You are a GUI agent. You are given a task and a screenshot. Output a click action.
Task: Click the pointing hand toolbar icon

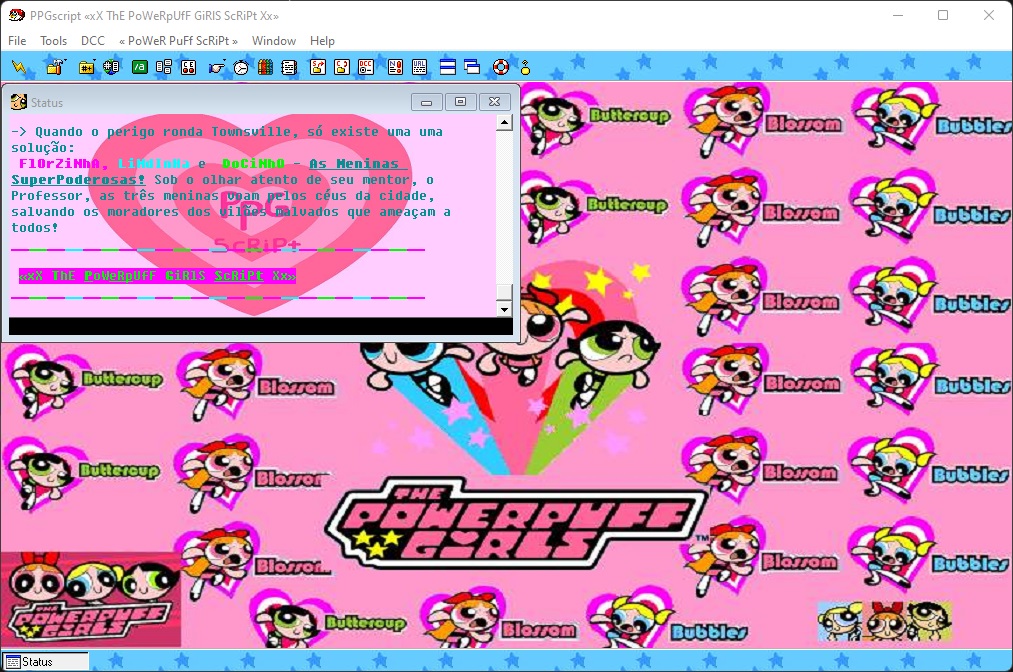pyautogui.click(x=216, y=67)
